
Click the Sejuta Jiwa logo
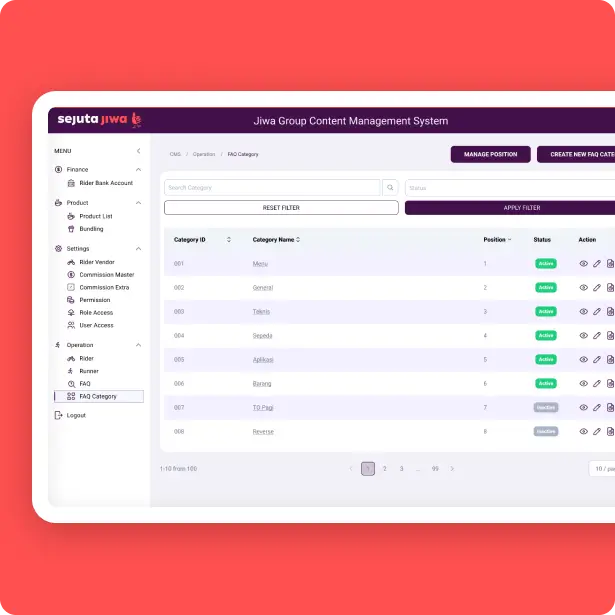[99, 120]
